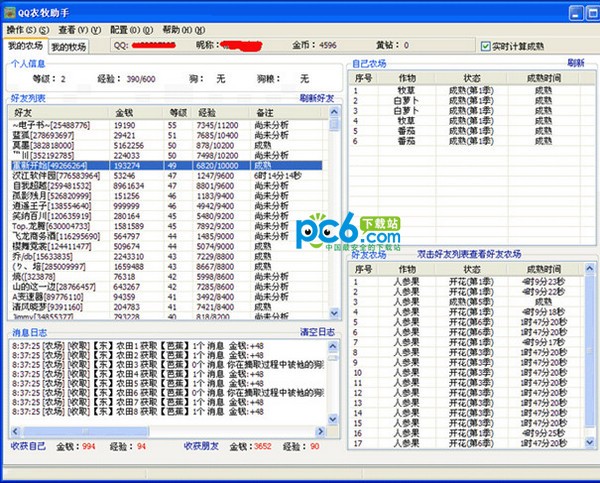Open the 配置(O) menu
Screen dimensions: 600x483
click(x=131, y=30)
